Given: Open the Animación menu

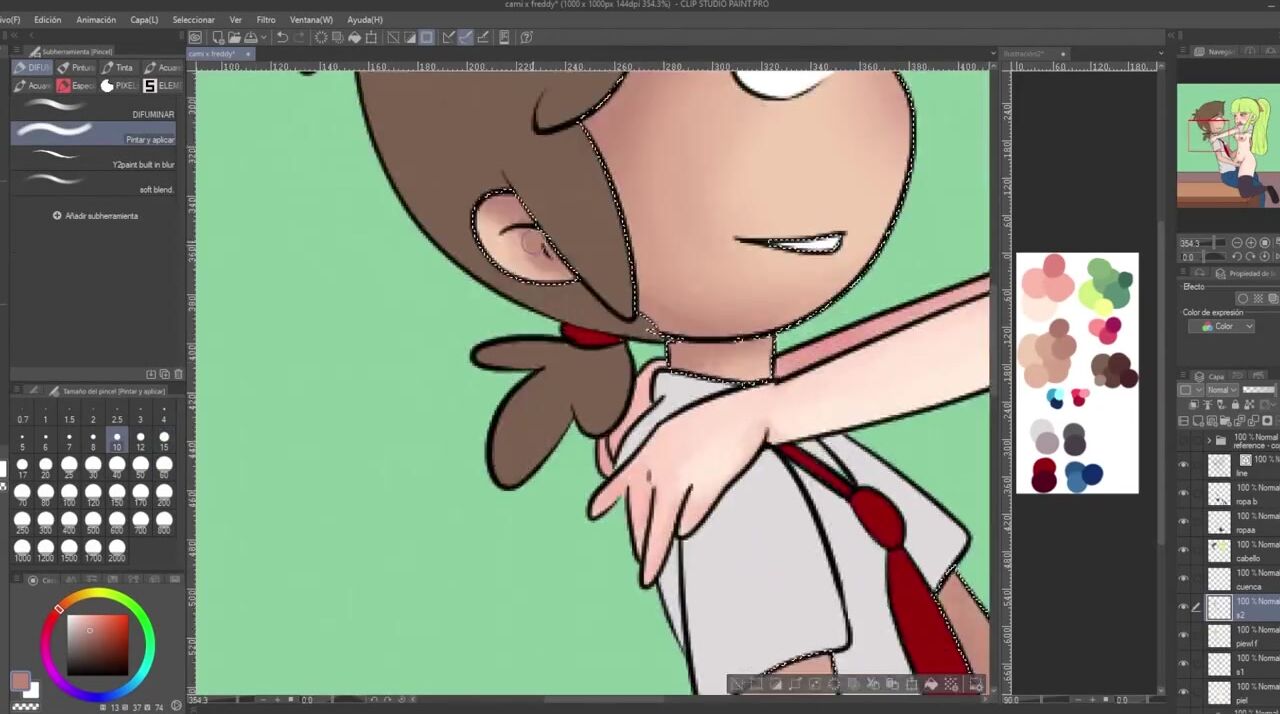Looking at the screenshot, I should 96,20.
